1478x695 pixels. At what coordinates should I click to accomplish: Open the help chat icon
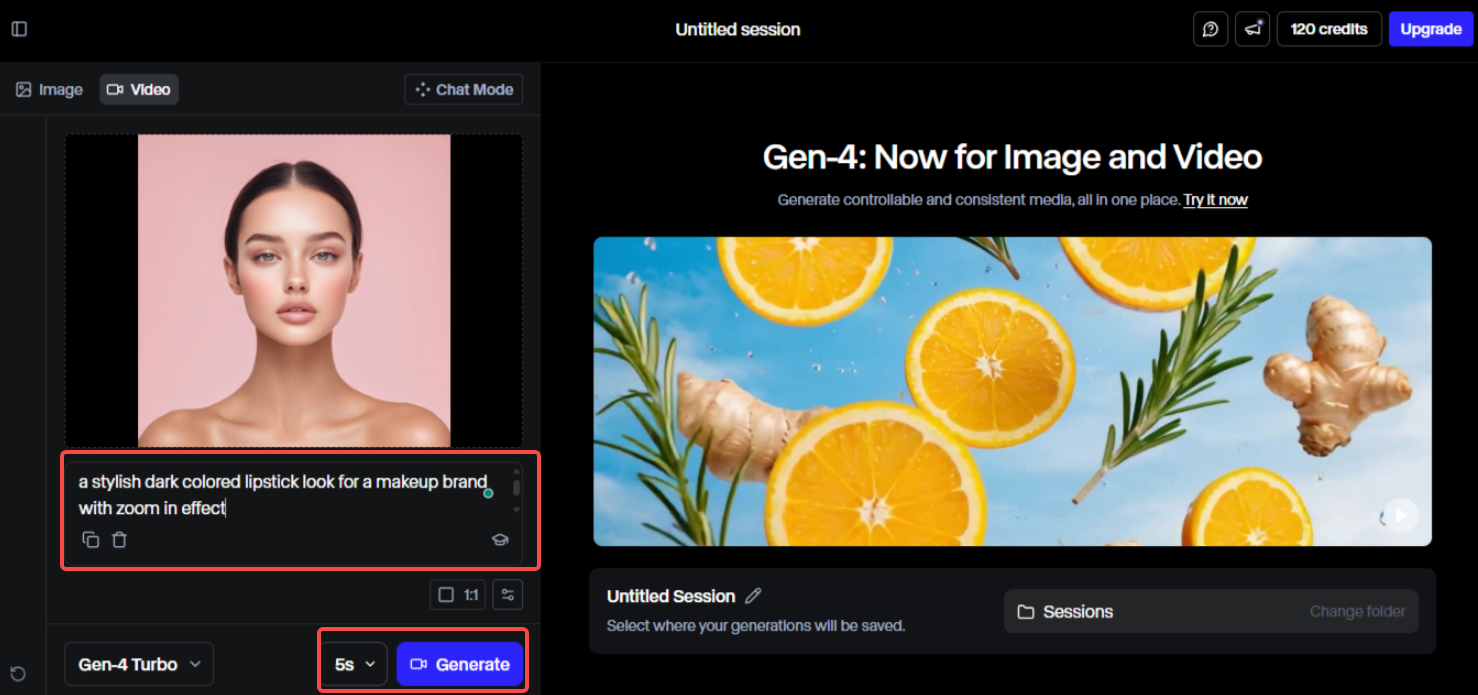pyautogui.click(x=1210, y=29)
